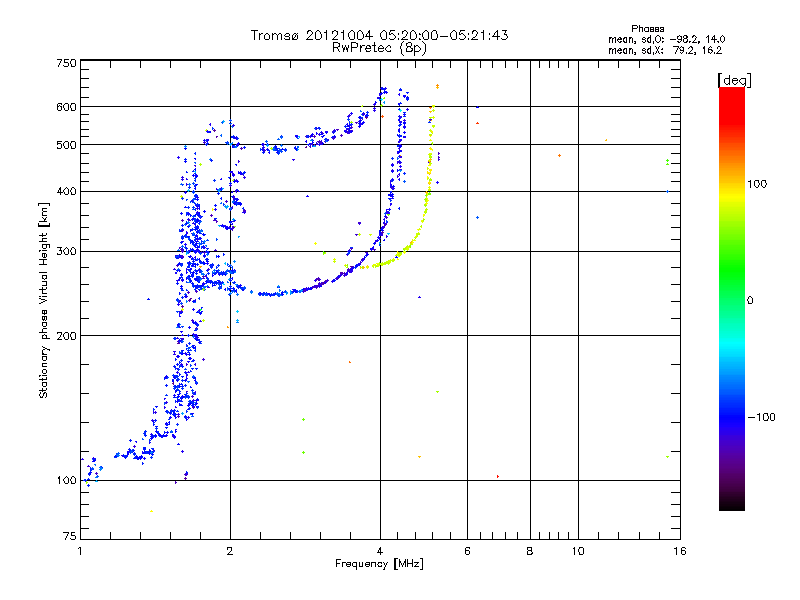The image size is (800, 600).
Task: Click the y-axis tick label '500'
Action: (x=66, y=145)
